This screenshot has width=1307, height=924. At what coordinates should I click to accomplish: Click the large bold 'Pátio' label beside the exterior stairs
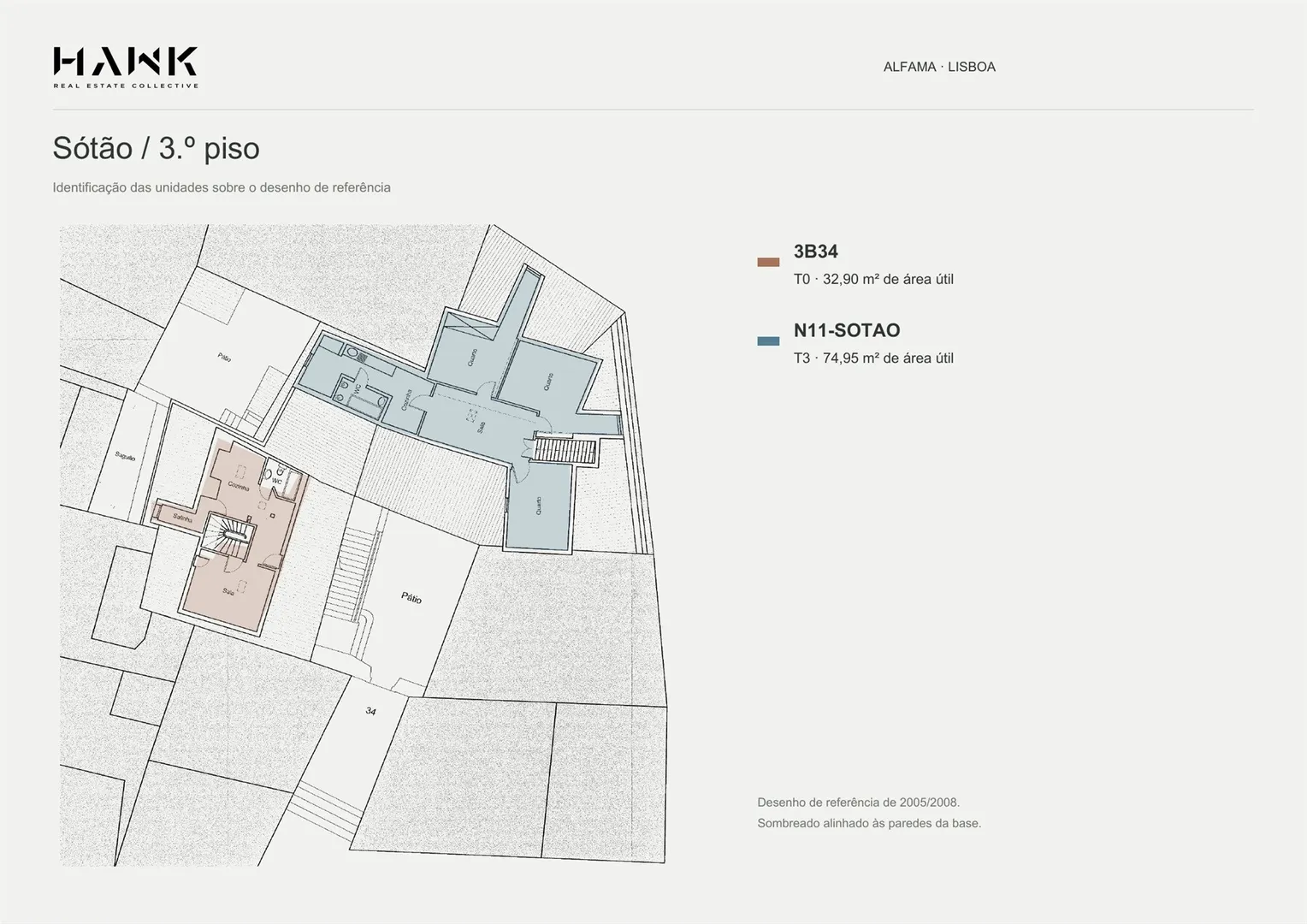click(x=411, y=598)
